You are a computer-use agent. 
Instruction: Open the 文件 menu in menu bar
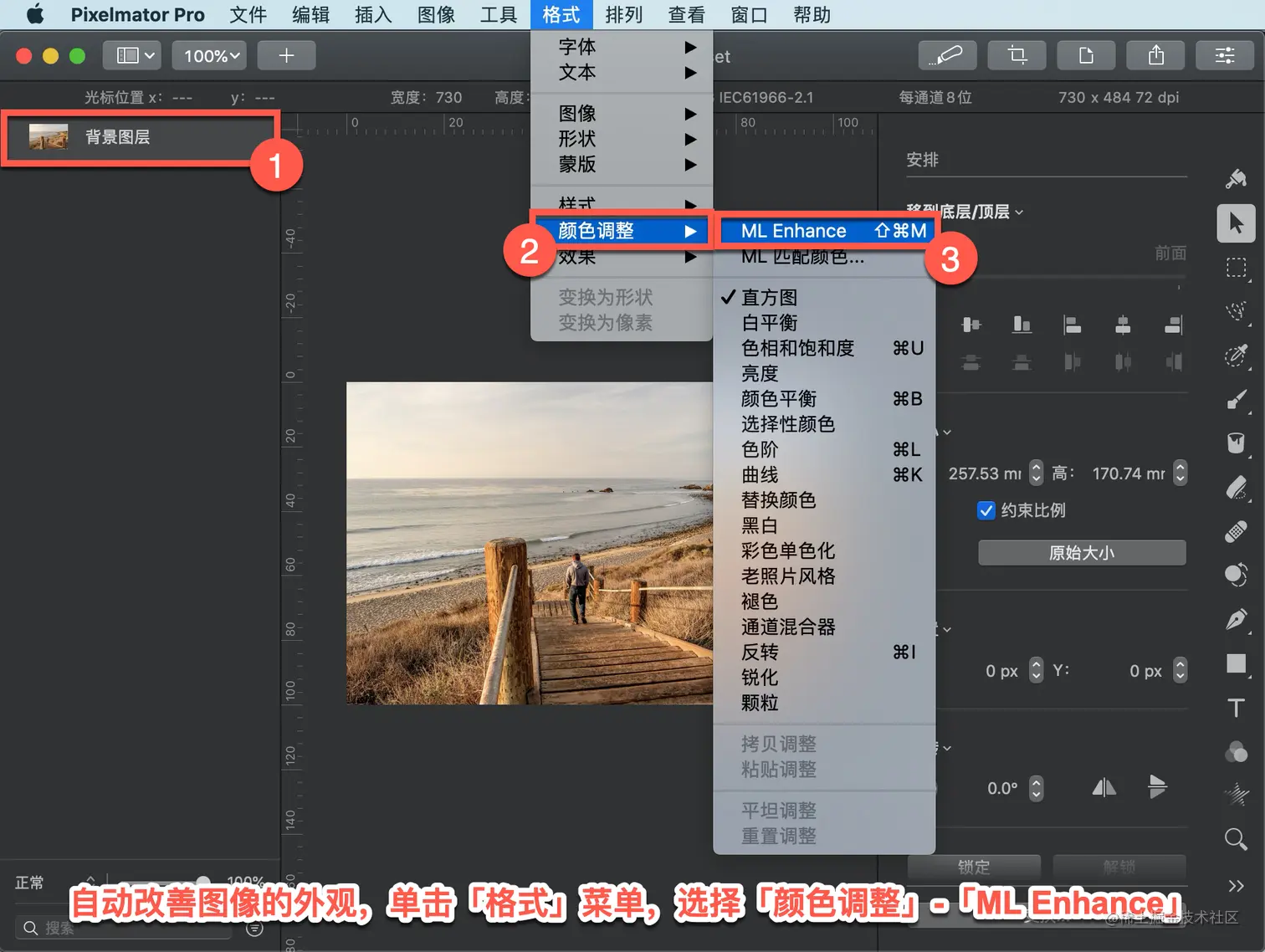248,15
